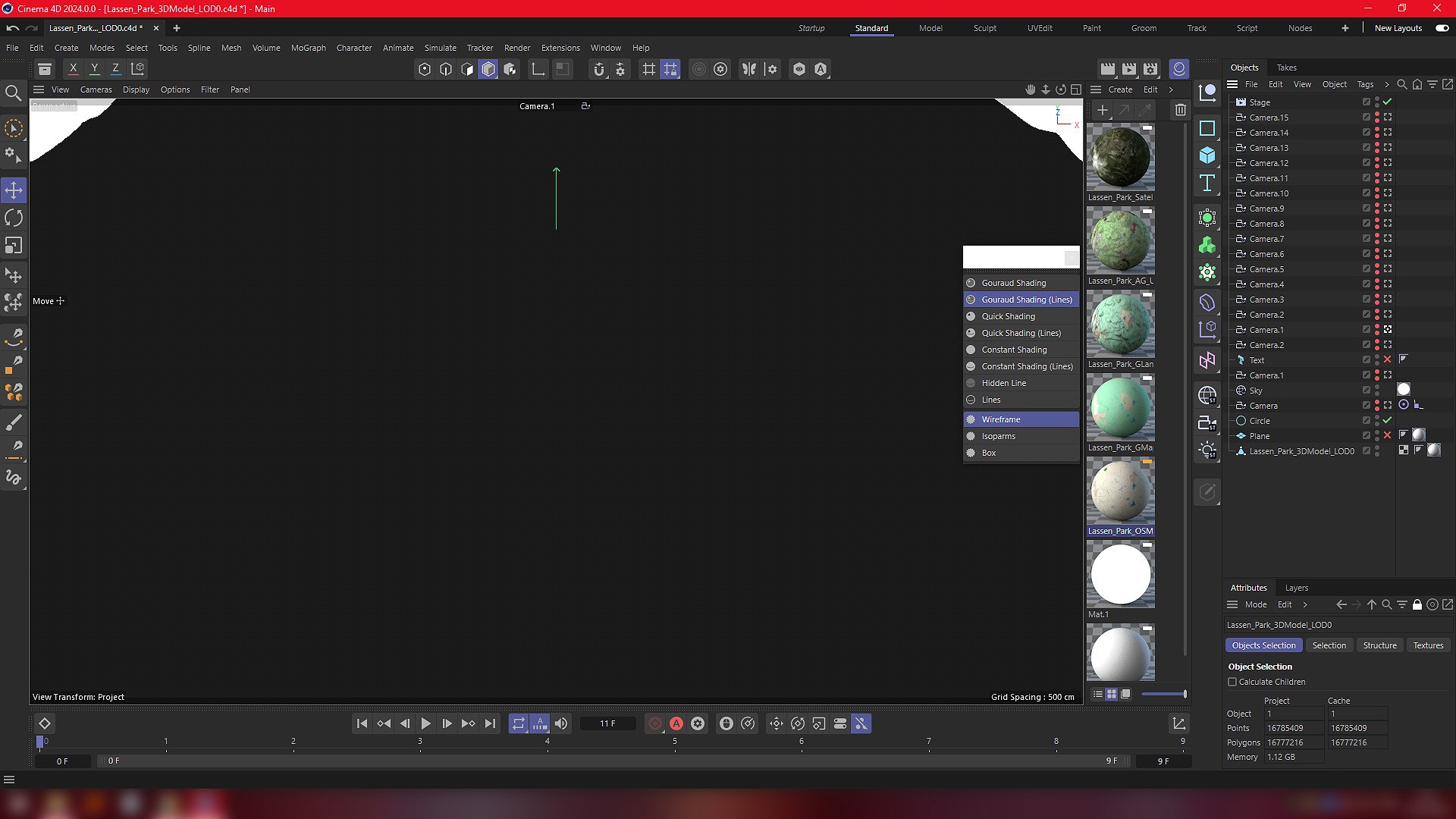This screenshot has height=819, width=1456.
Task: Select the Scale tool in left toolbar
Action: (14, 246)
